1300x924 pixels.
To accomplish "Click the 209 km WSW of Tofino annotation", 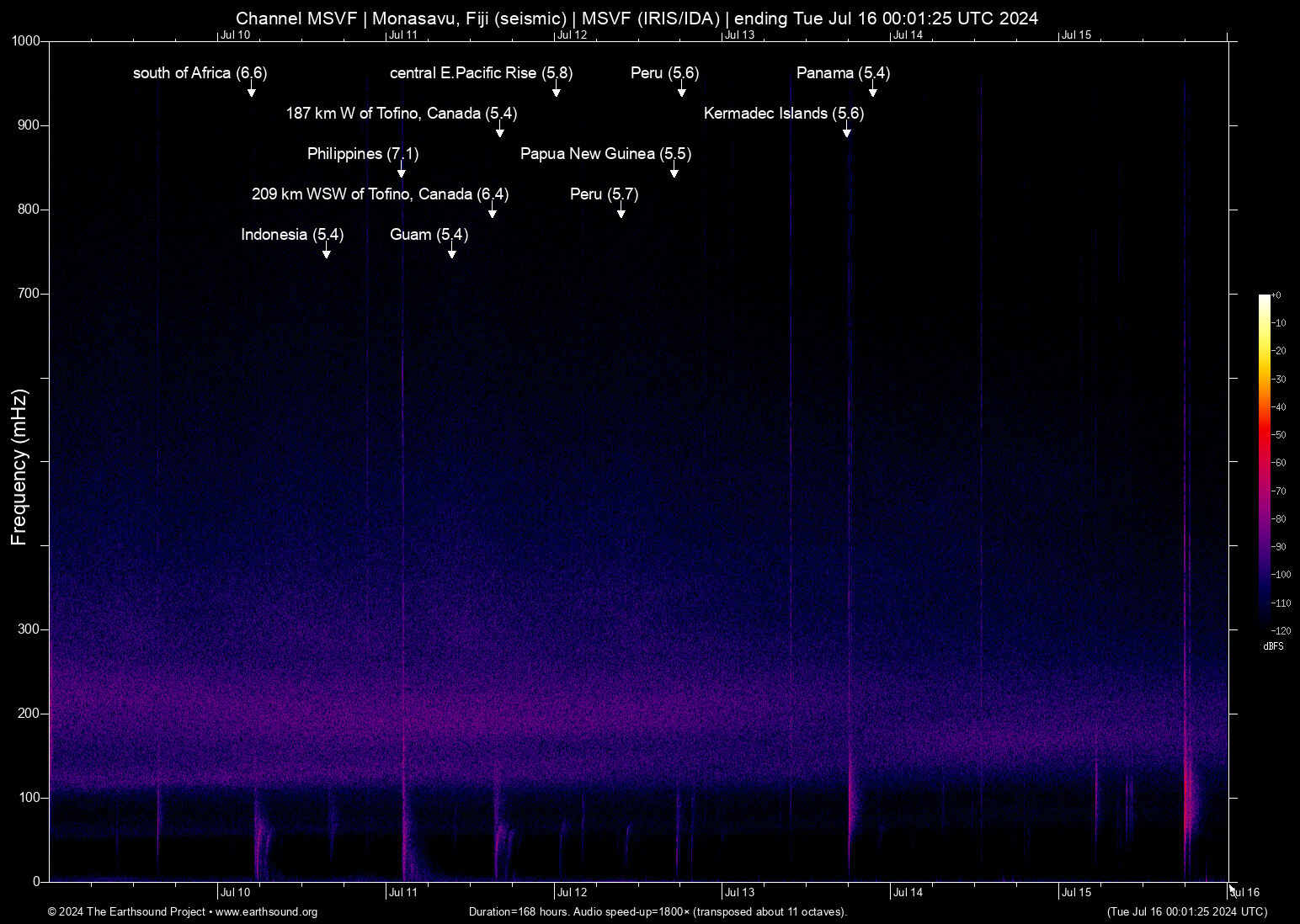I will pyautogui.click(x=380, y=194).
